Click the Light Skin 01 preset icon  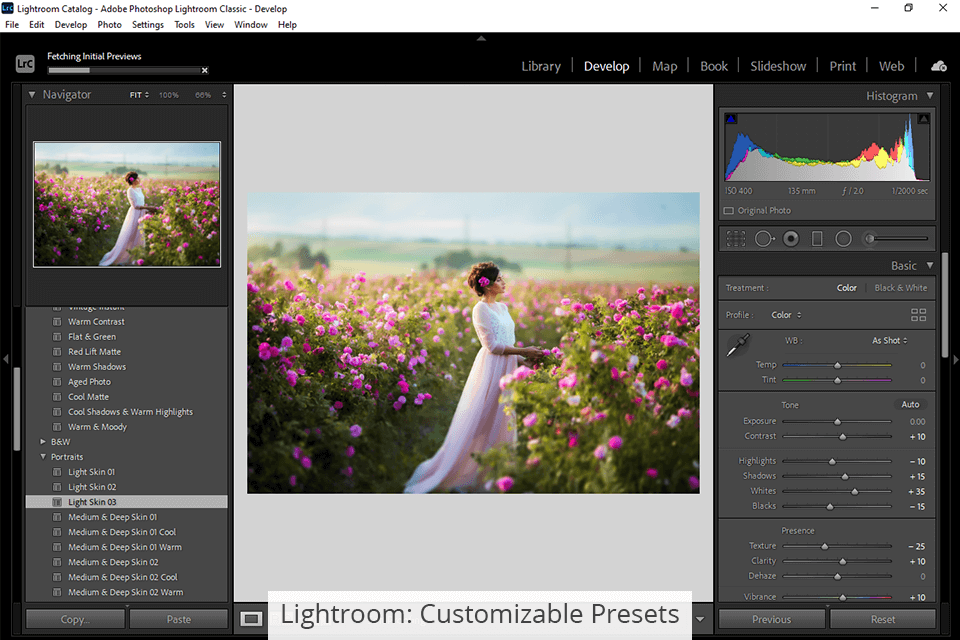(57, 472)
